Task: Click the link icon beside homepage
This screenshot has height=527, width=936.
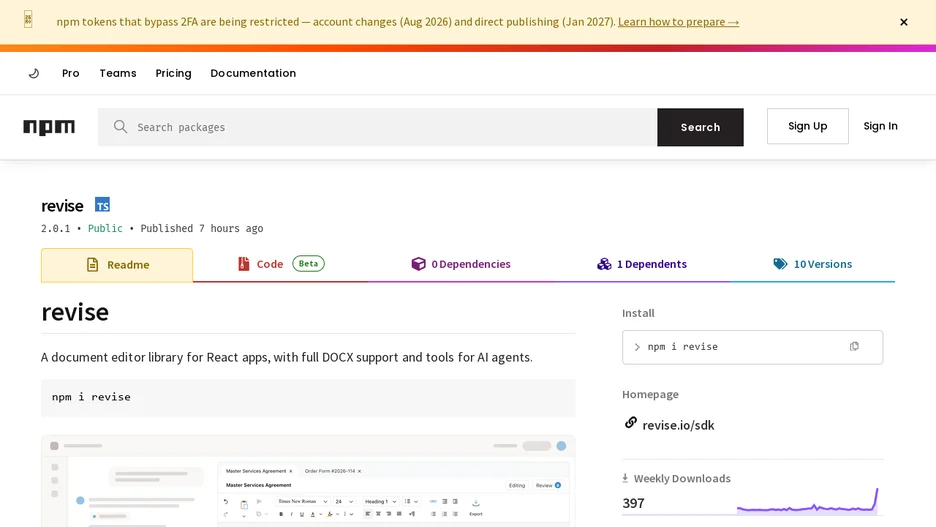Action: click(630, 423)
